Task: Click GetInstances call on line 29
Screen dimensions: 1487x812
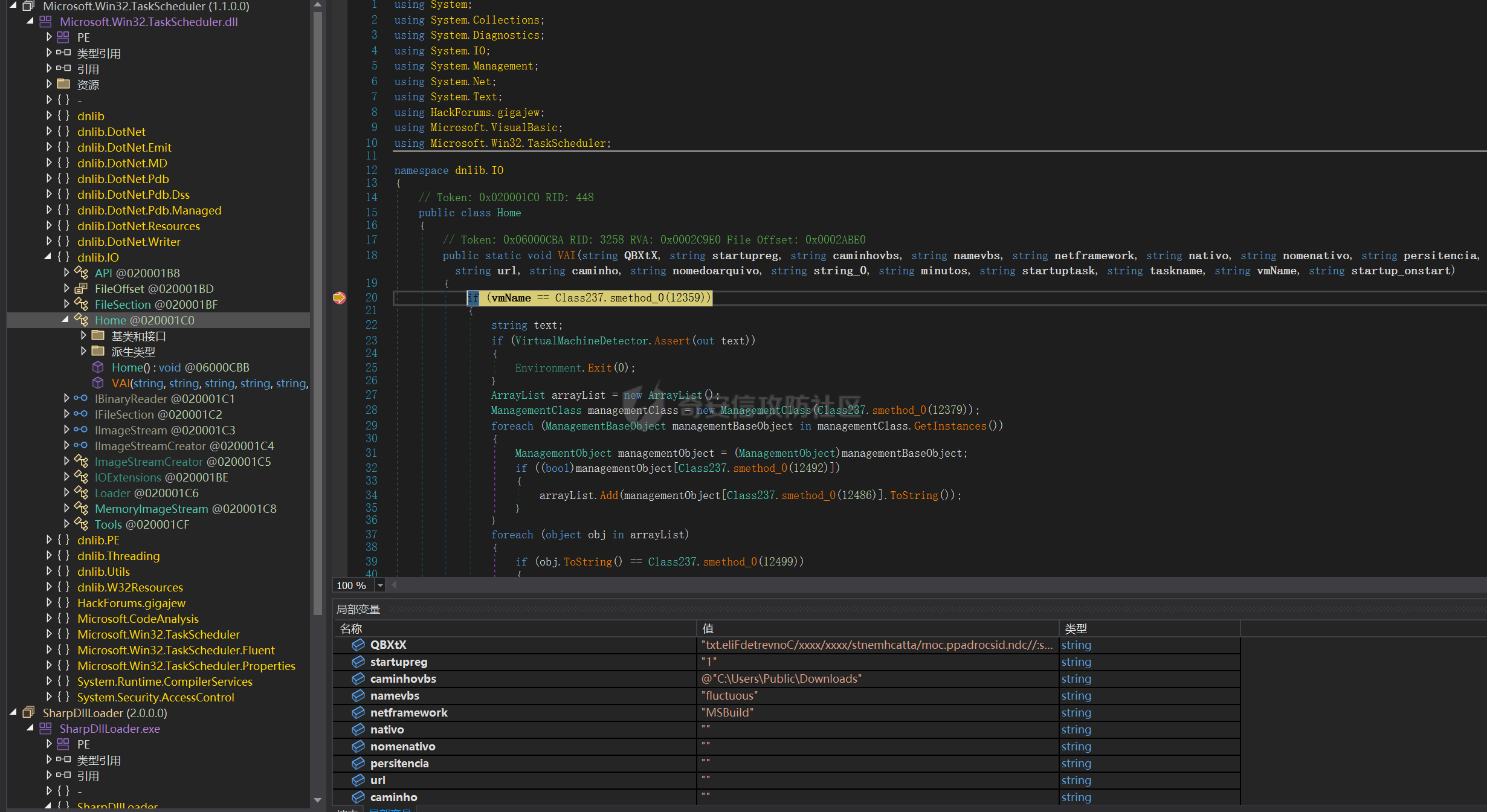Action: pos(950,426)
